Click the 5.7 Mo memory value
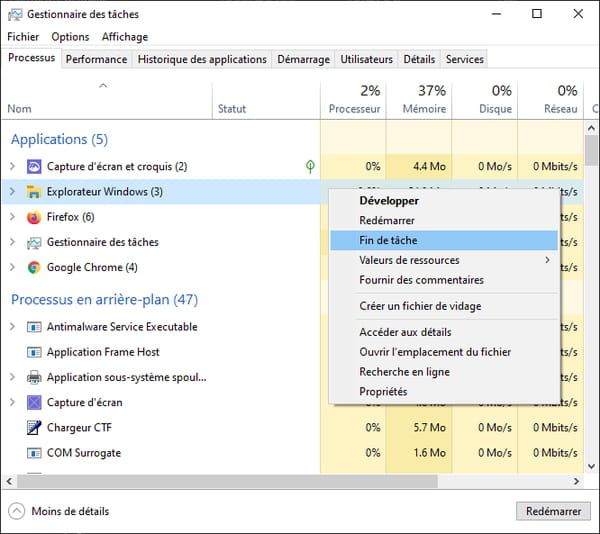Image resolution: width=600 pixels, height=534 pixels. pyautogui.click(x=429, y=428)
